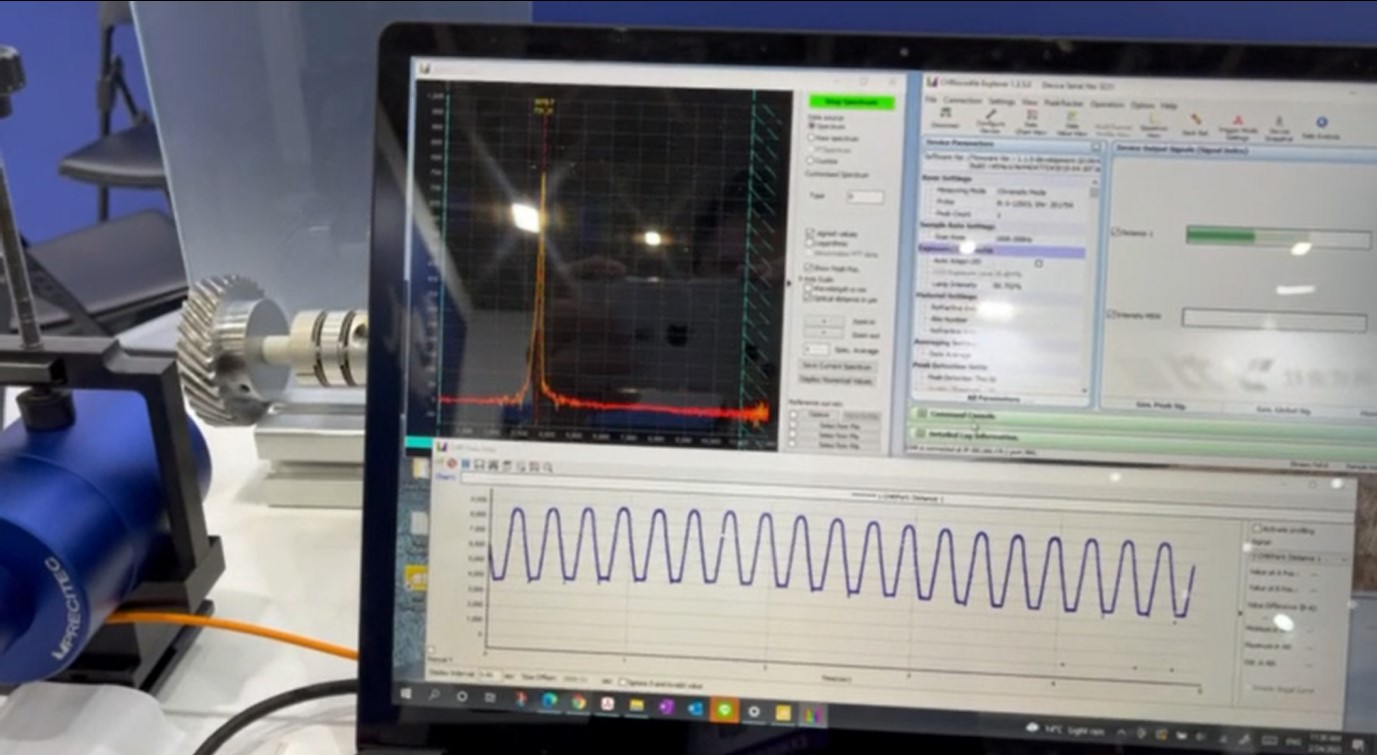Image resolution: width=1377 pixels, height=755 pixels.
Task: Open Windows Start menu
Action: click(406, 693)
